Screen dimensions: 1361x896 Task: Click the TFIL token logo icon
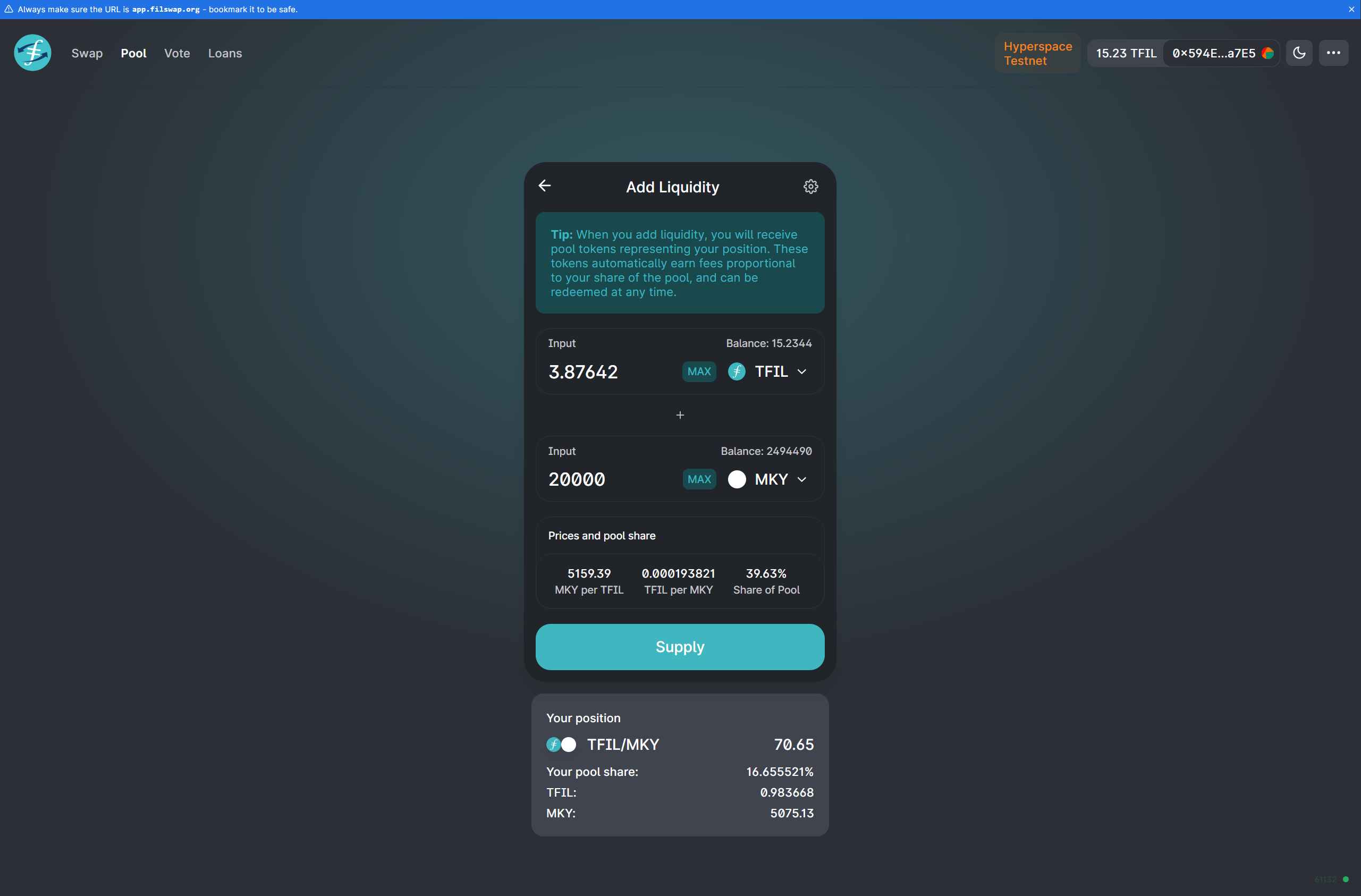click(x=737, y=371)
